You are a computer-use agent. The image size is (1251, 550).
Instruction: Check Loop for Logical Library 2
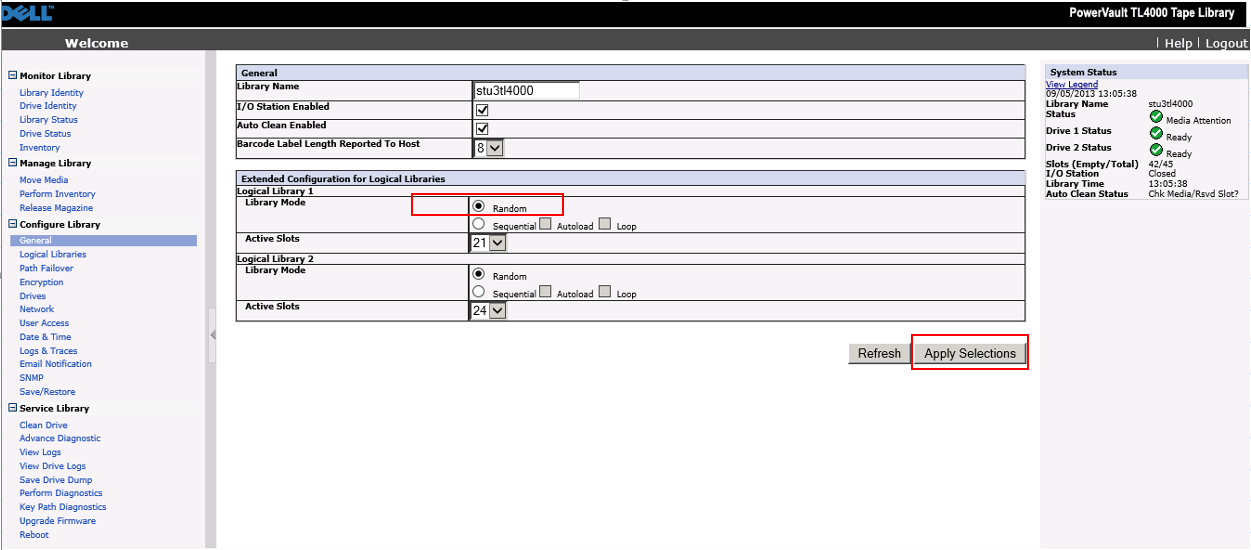[x=605, y=292]
